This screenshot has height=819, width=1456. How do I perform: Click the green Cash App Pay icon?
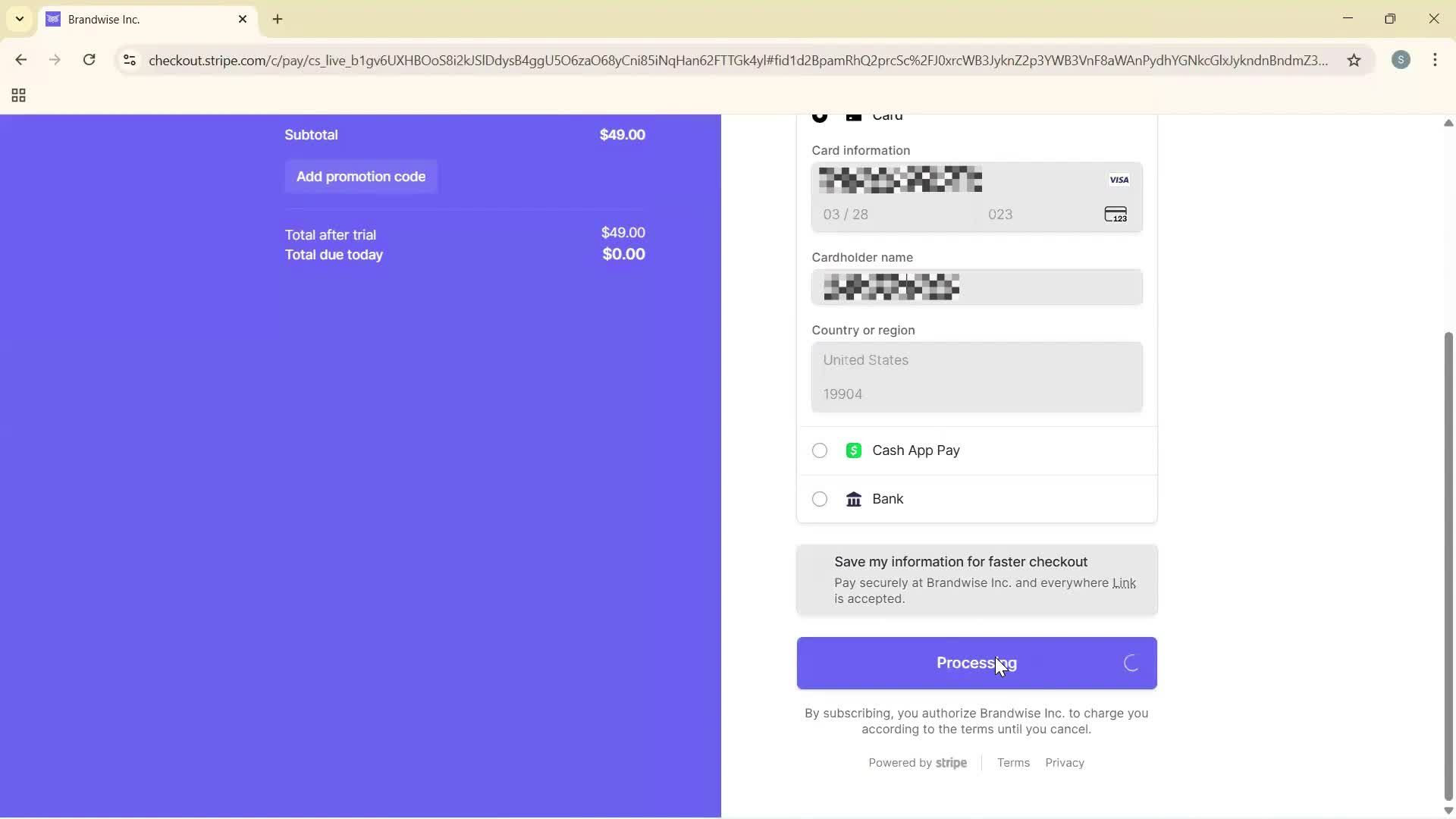pos(853,450)
